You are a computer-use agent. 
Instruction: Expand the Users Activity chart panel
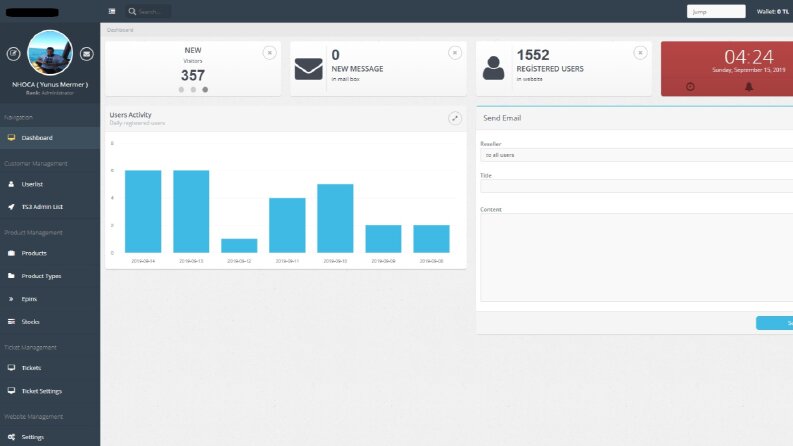click(x=455, y=118)
